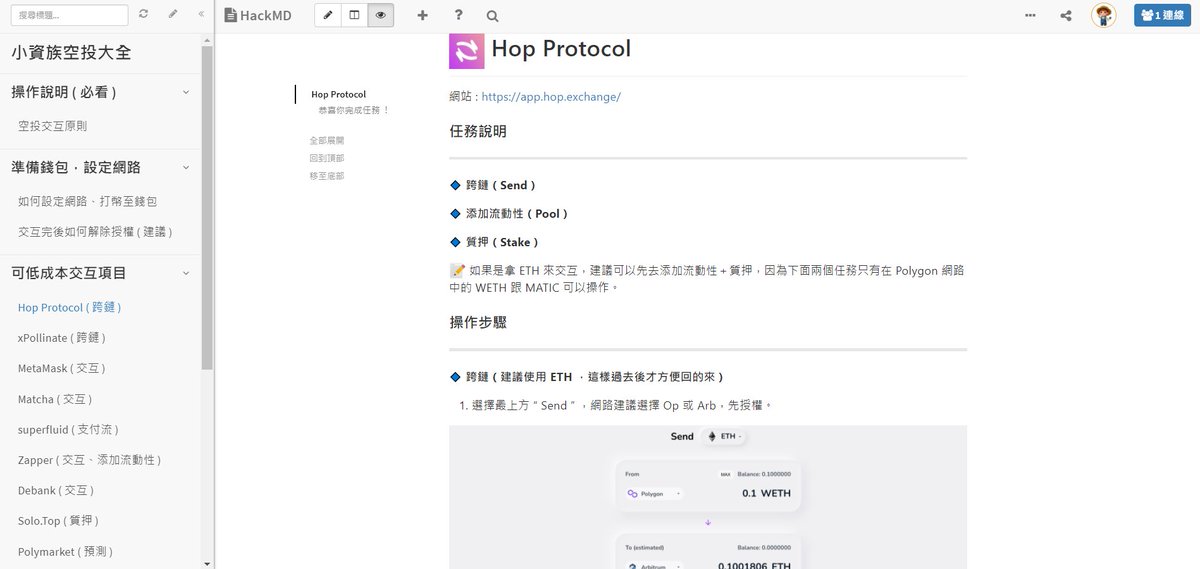Select MetaMask ( 交互 ) in sidebar

61,368
